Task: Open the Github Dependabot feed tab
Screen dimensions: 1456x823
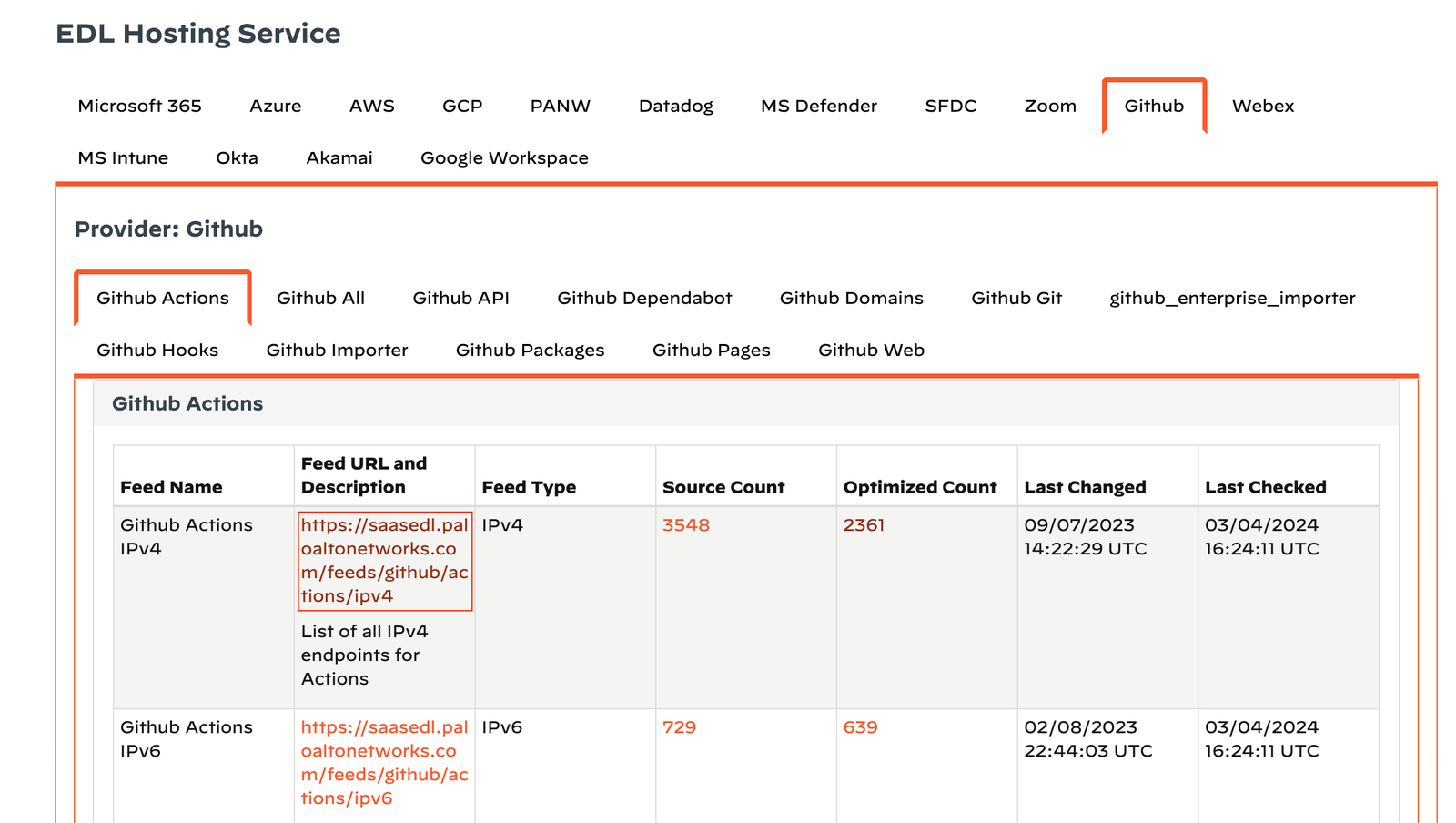Action: pos(644,298)
